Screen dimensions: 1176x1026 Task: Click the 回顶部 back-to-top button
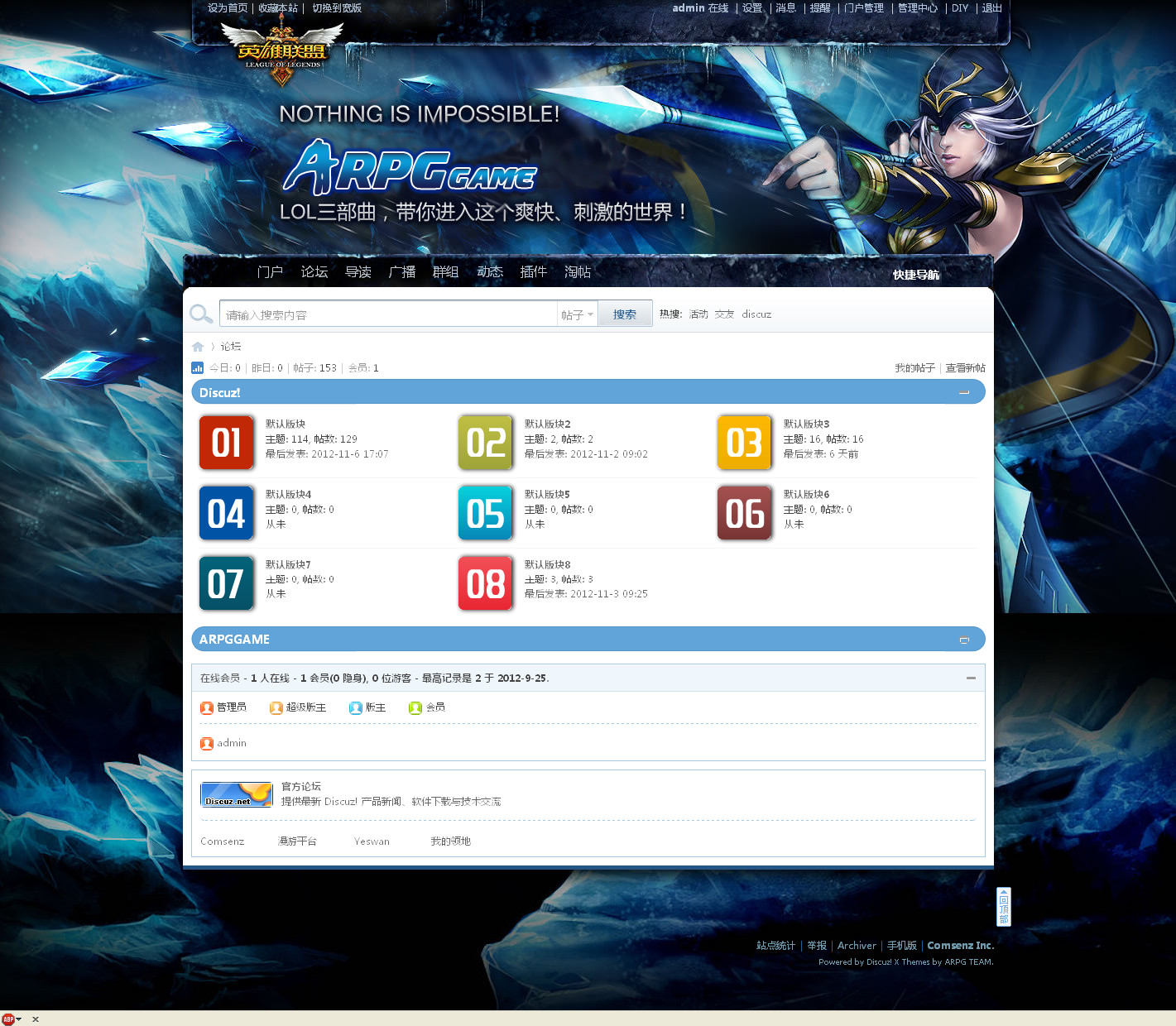pyautogui.click(x=1004, y=907)
